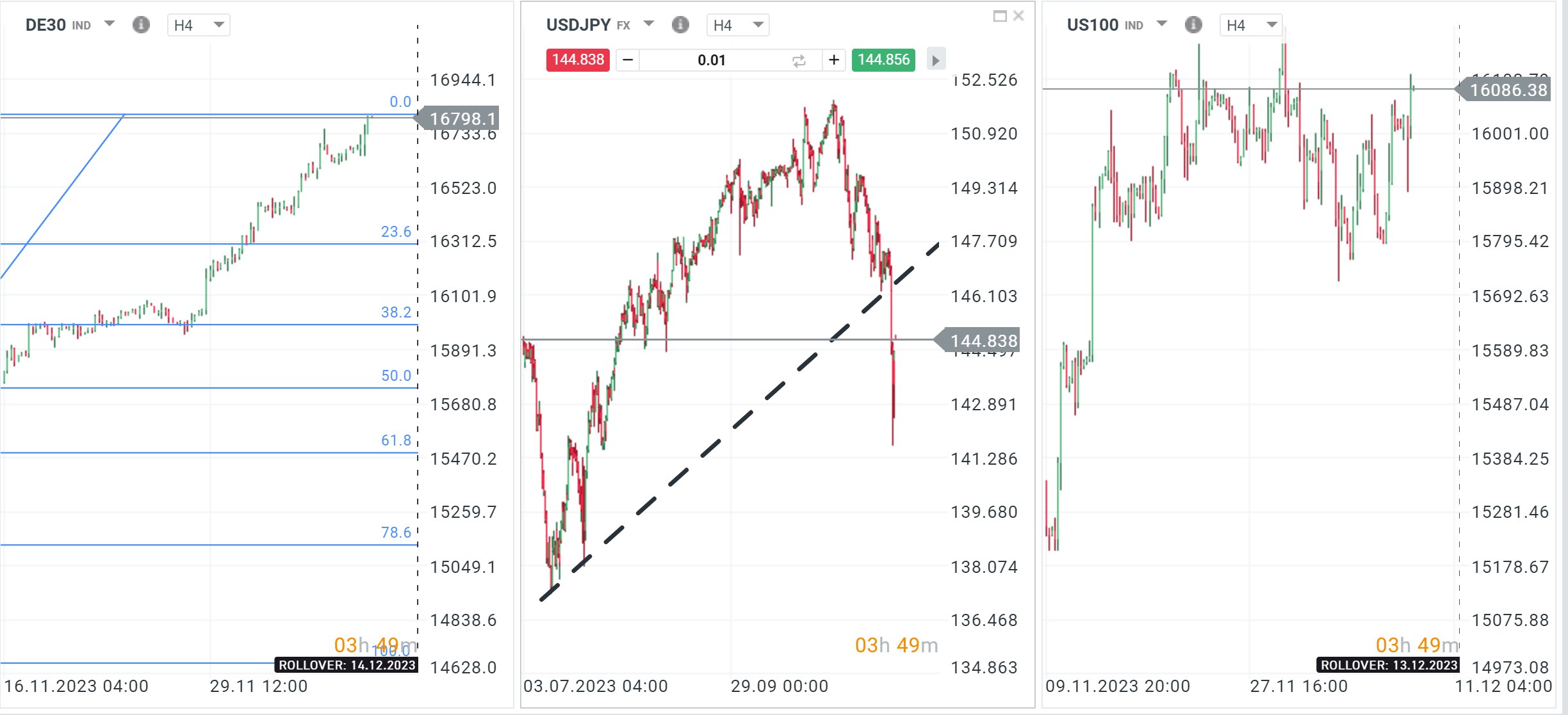The width and height of the screenshot is (1568, 715).
Task: Open DE30 instrument info icon
Action: tap(141, 25)
